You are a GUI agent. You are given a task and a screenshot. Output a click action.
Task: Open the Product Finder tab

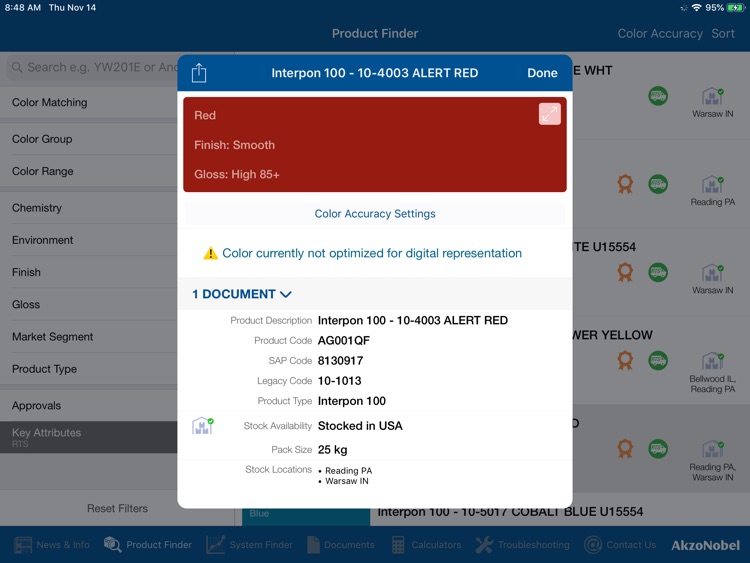[148, 545]
